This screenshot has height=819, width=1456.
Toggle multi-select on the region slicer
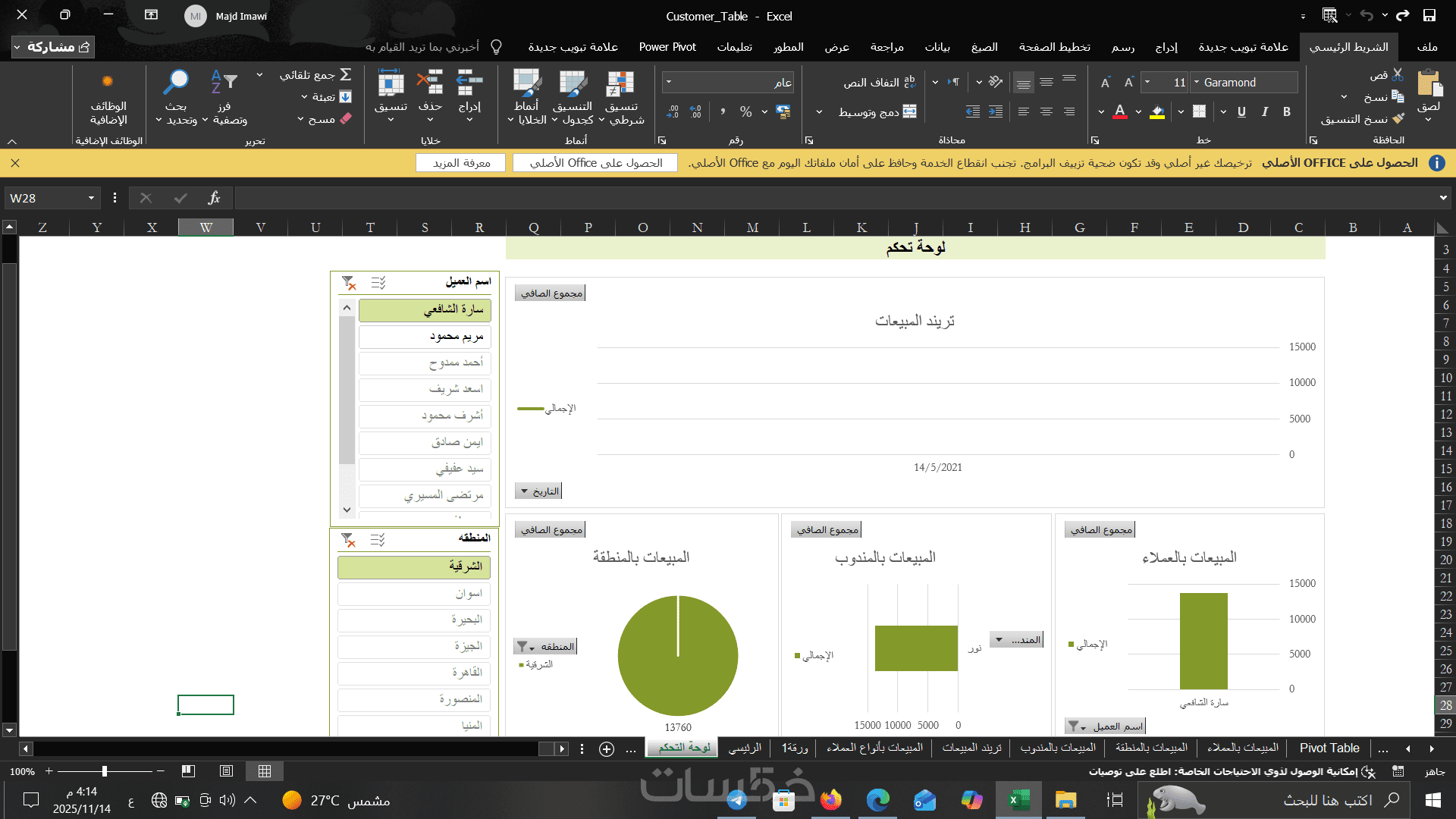[378, 540]
